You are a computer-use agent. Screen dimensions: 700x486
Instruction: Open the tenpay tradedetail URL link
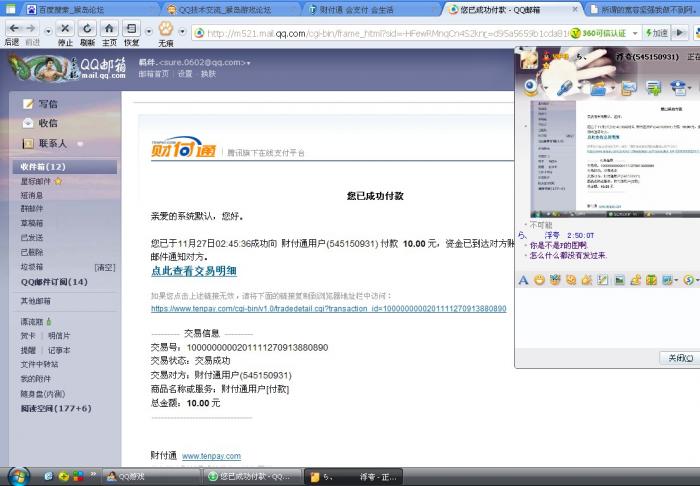[x=329, y=308]
